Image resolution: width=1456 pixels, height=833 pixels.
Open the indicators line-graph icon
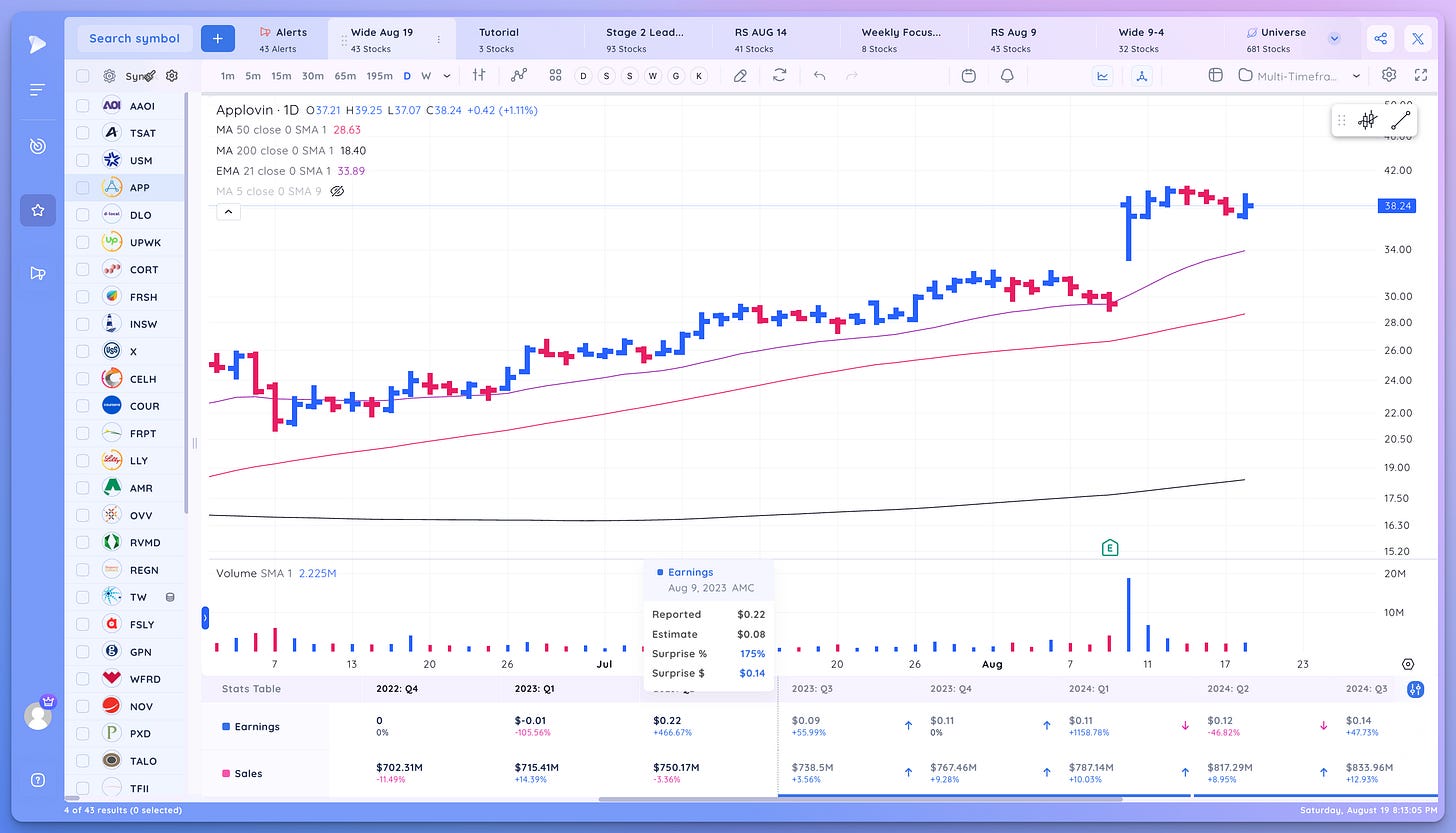[518, 75]
